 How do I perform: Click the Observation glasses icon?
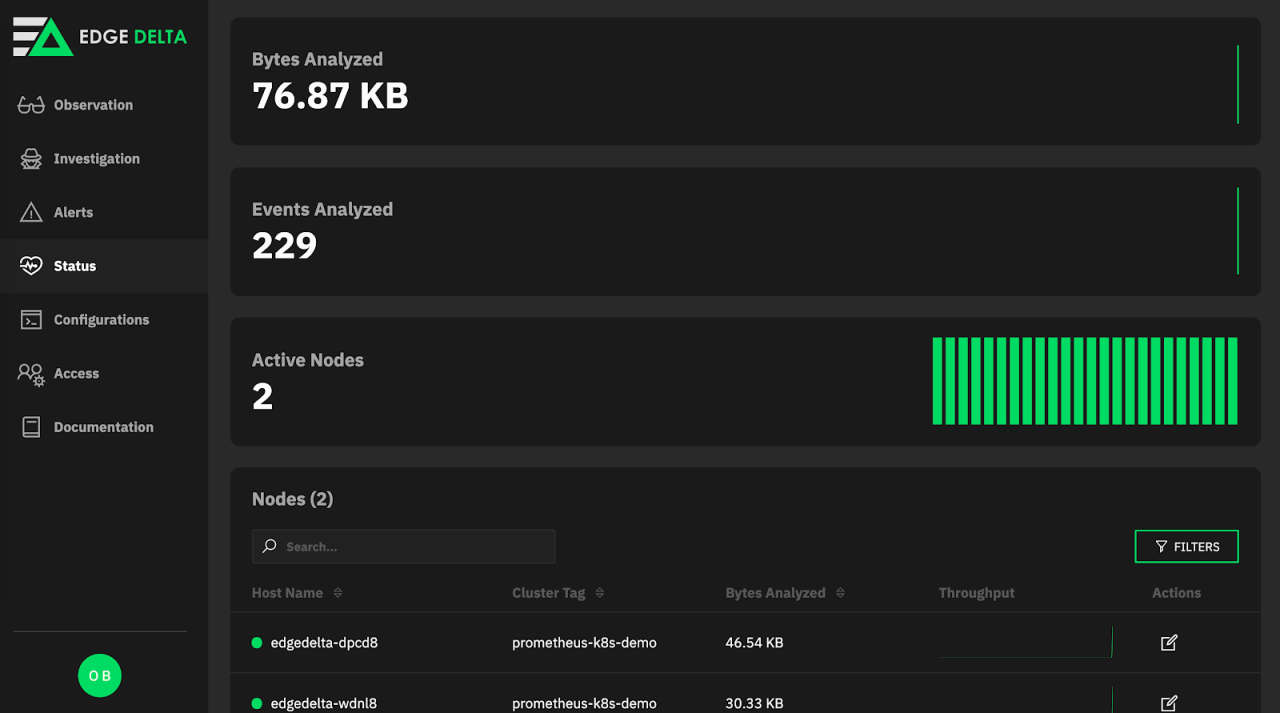31,105
